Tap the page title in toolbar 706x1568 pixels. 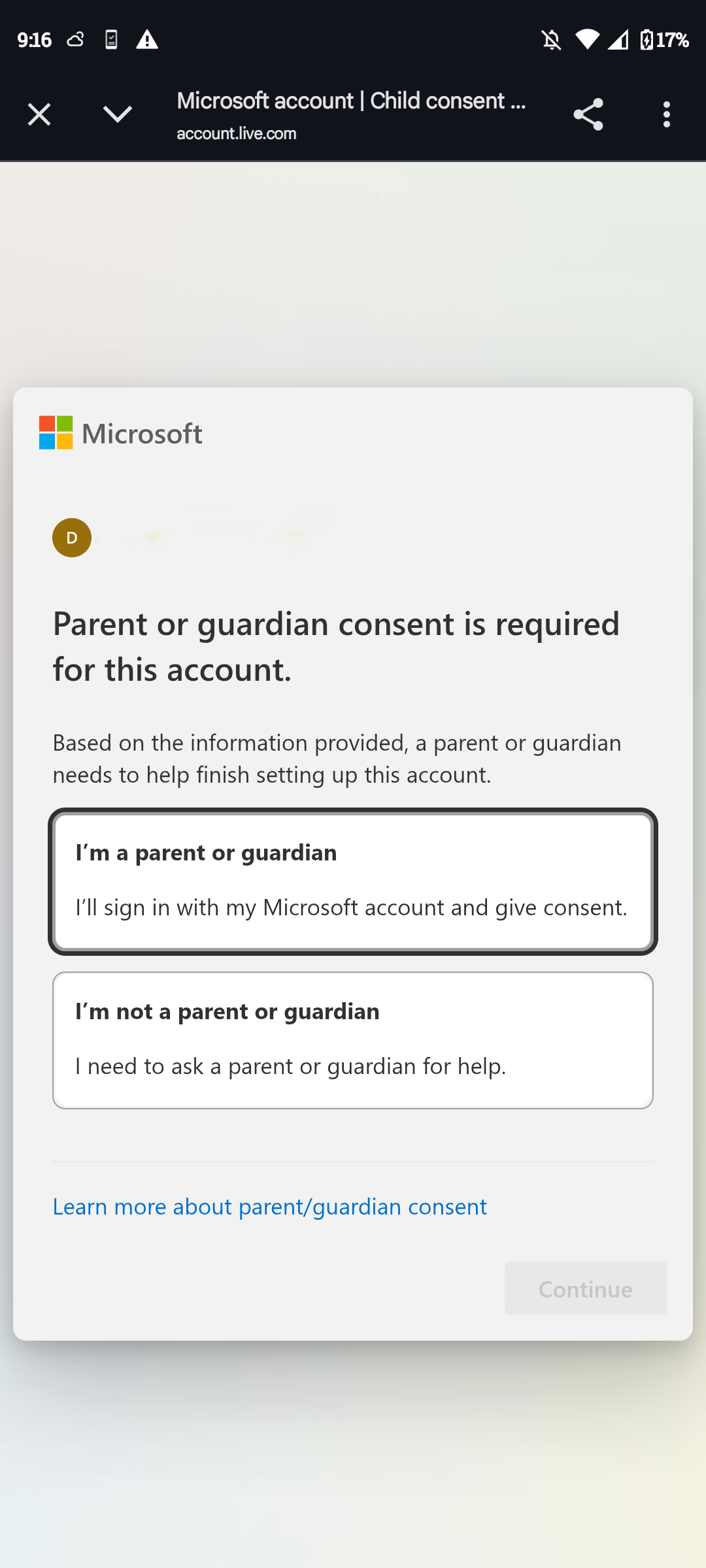pyautogui.click(x=351, y=101)
